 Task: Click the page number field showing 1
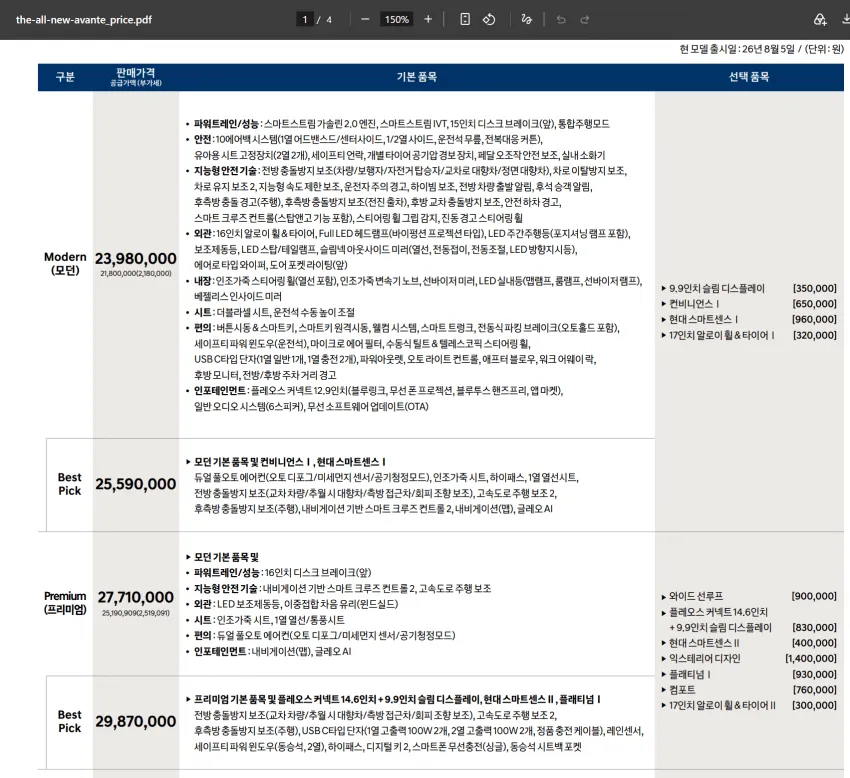(x=305, y=20)
